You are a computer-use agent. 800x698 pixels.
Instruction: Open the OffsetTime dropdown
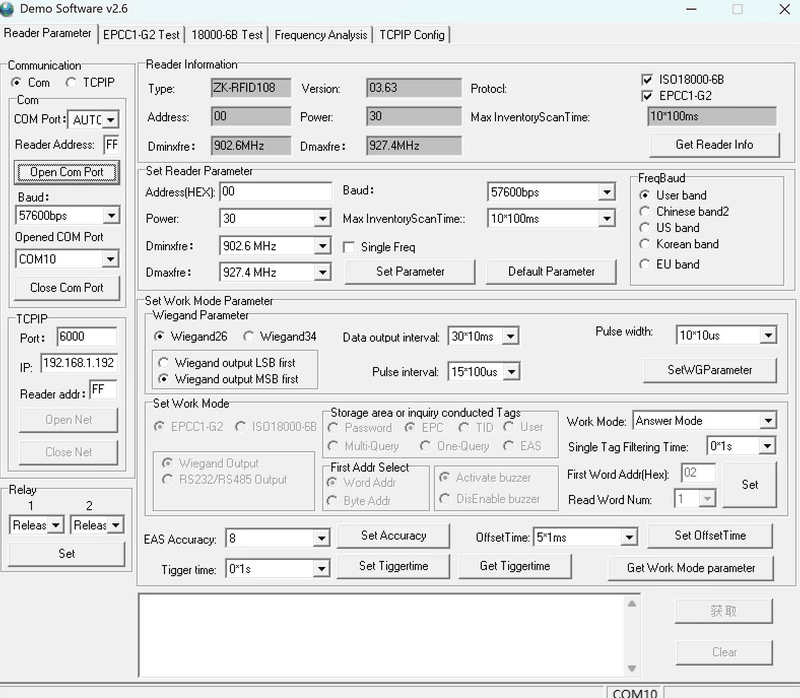point(629,537)
